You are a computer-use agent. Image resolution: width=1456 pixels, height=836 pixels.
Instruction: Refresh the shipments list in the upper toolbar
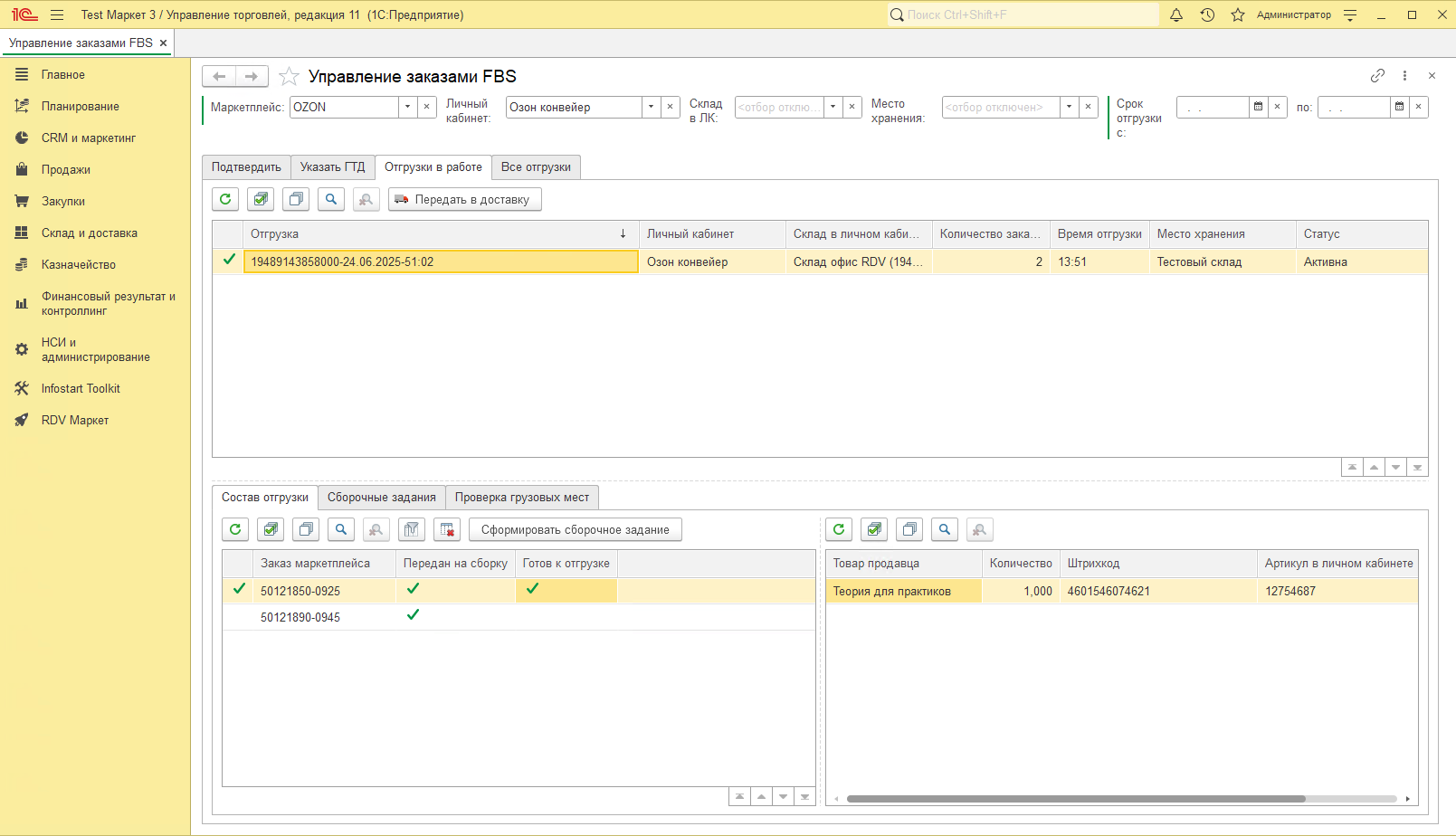225,199
